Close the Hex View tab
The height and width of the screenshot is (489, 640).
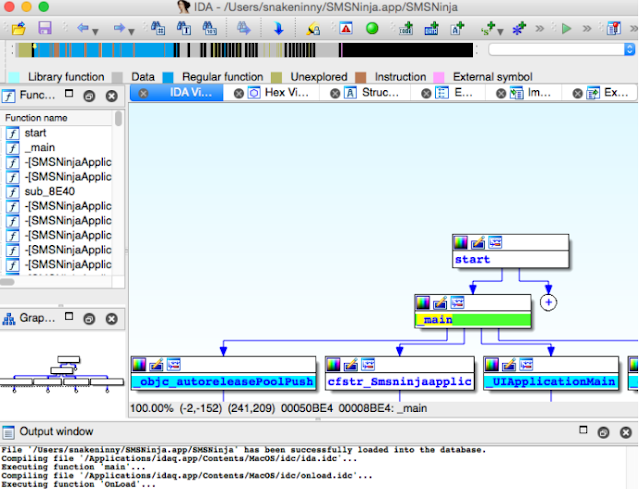239,93
